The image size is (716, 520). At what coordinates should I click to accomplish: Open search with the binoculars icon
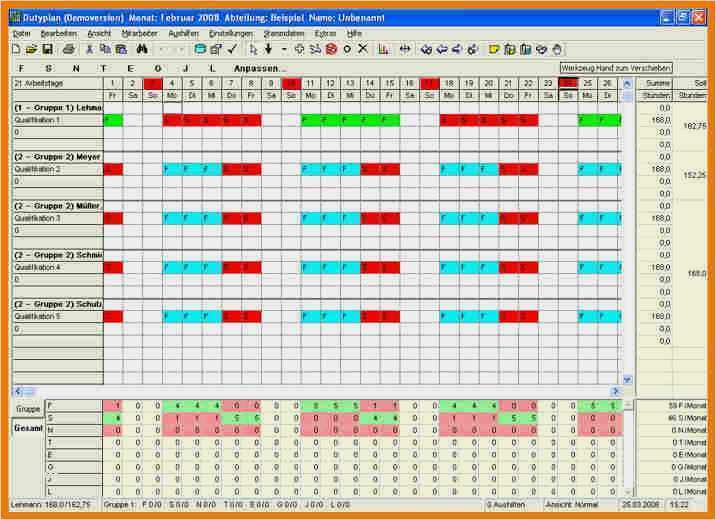click(142, 49)
